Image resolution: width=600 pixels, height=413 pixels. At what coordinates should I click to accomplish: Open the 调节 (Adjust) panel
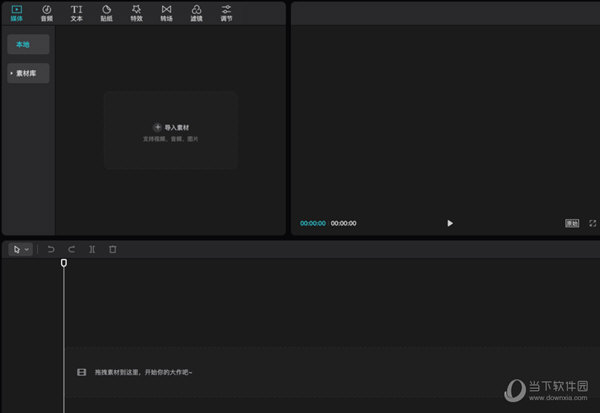coord(226,13)
